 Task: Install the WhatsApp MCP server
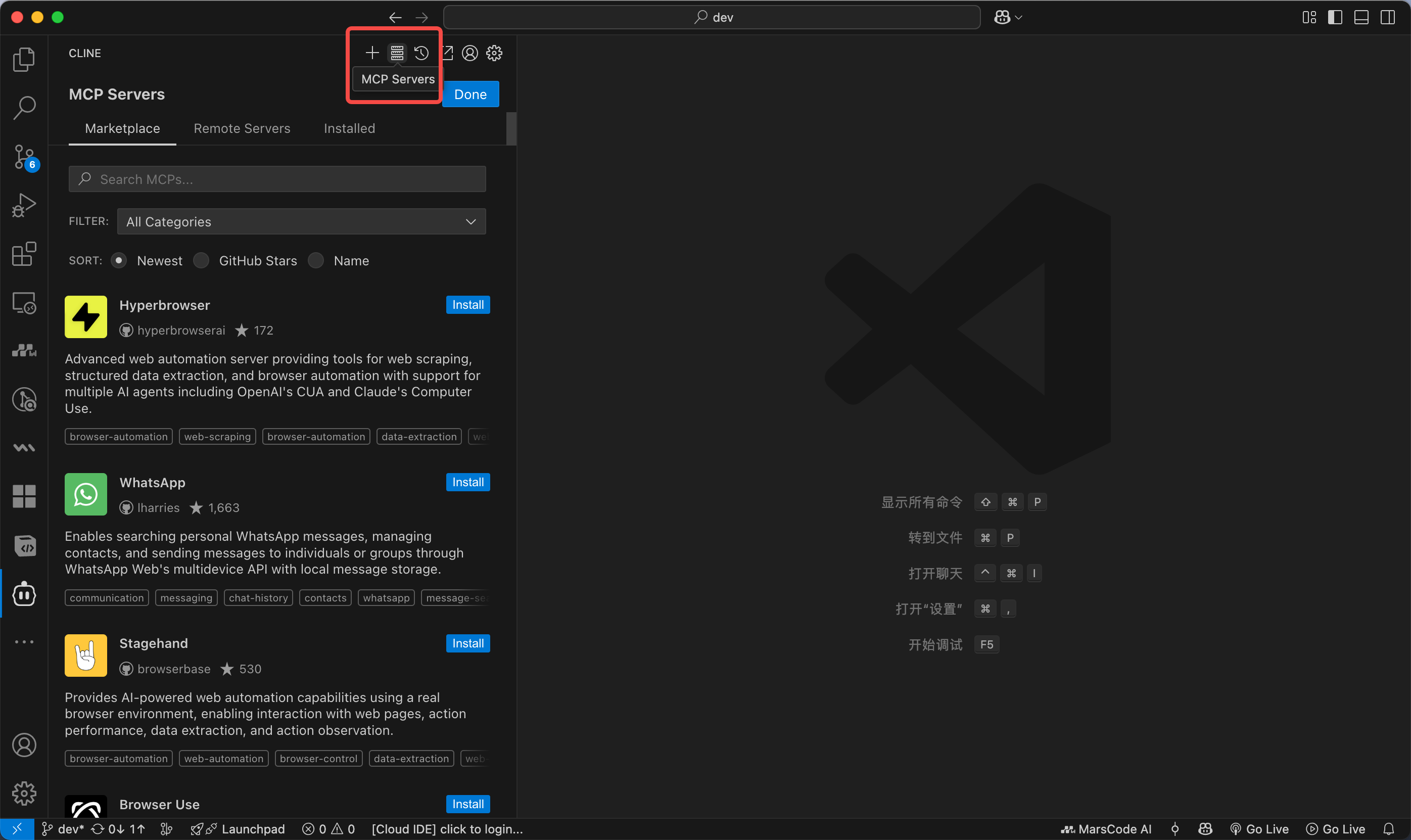(467, 482)
